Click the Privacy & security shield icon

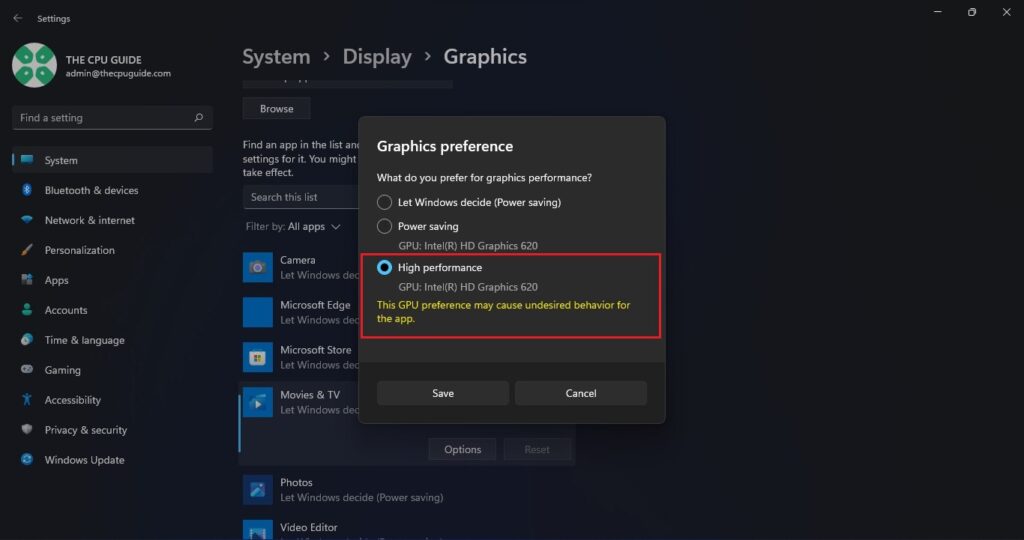pos(27,430)
